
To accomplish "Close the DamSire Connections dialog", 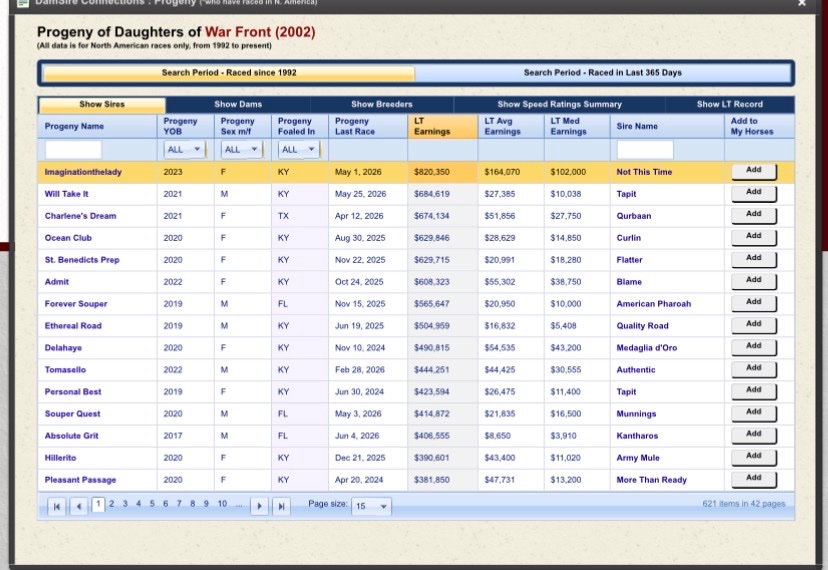I will (x=802, y=3).
